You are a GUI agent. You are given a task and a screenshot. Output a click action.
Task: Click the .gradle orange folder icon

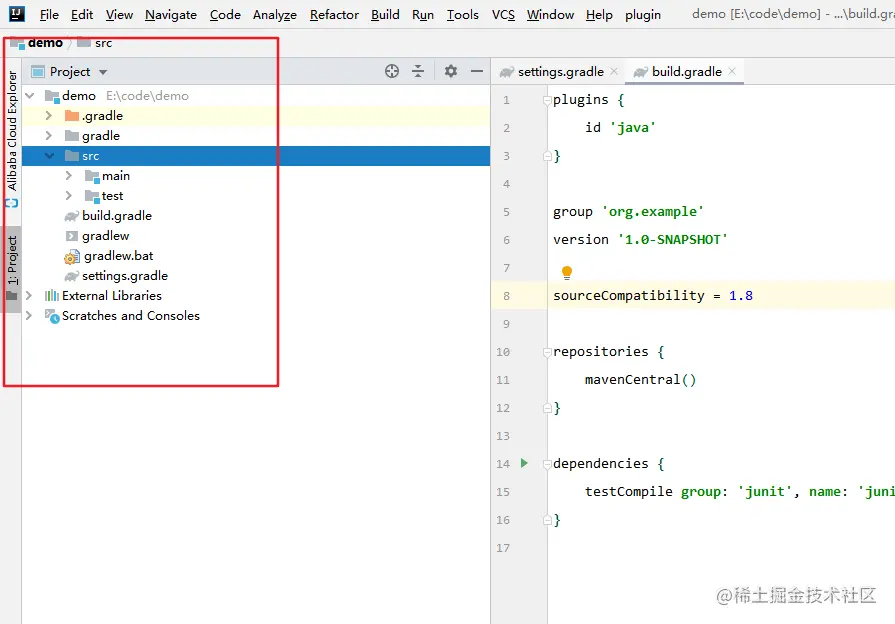(x=72, y=116)
